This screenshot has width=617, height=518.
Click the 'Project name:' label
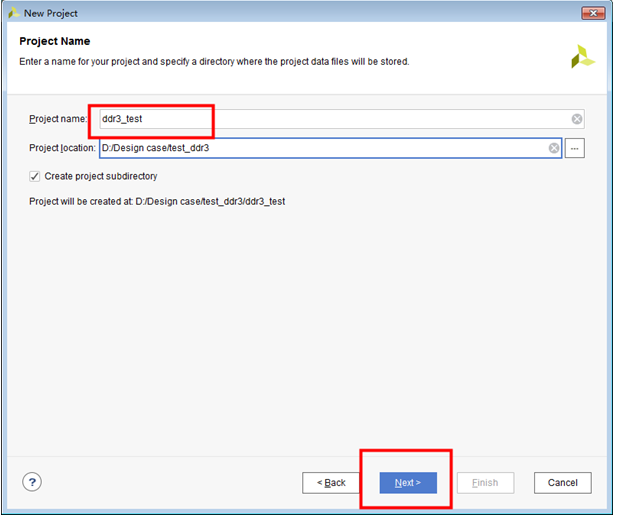58,119
